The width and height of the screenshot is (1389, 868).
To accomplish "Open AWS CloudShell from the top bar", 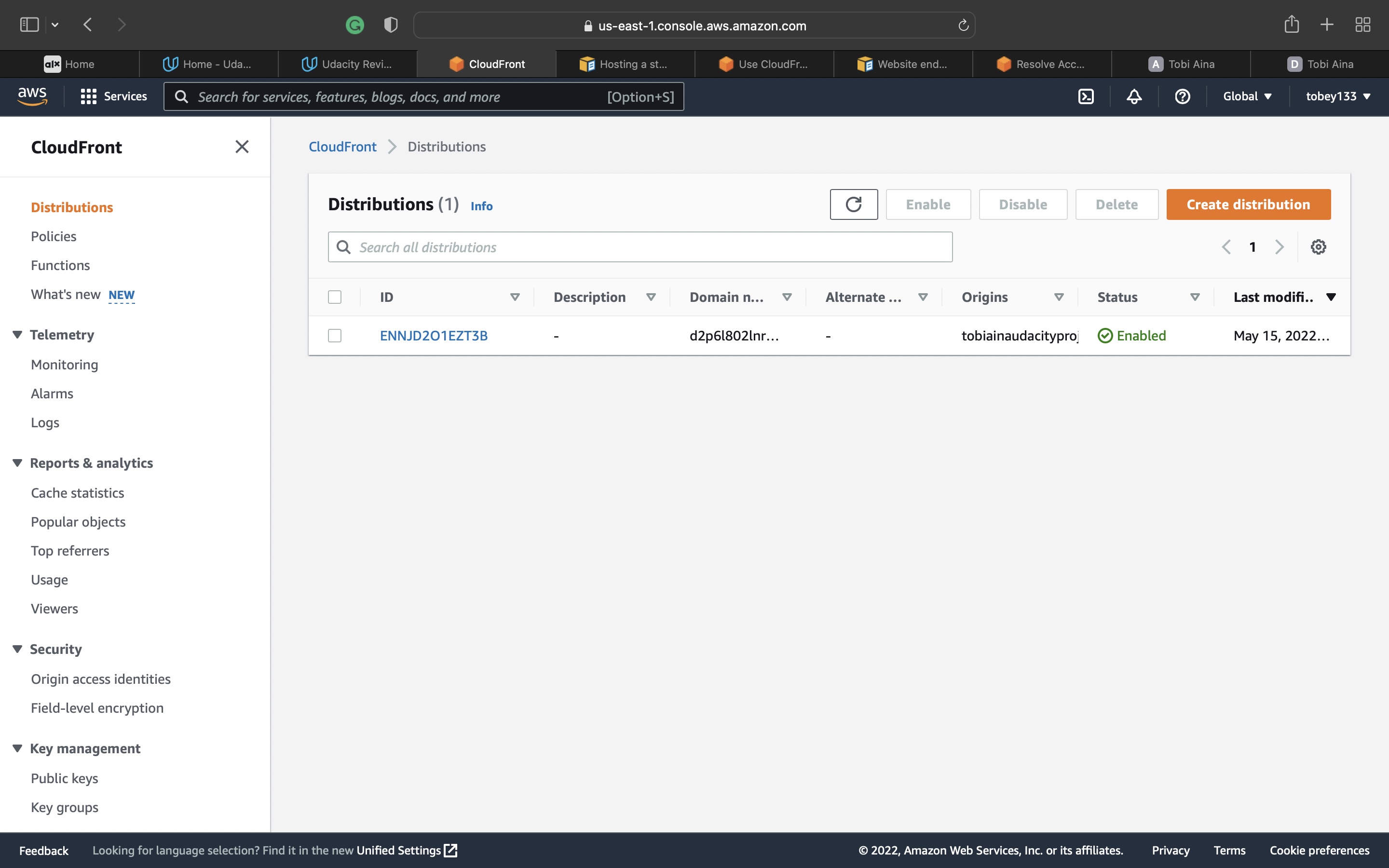I will 1087,96.
